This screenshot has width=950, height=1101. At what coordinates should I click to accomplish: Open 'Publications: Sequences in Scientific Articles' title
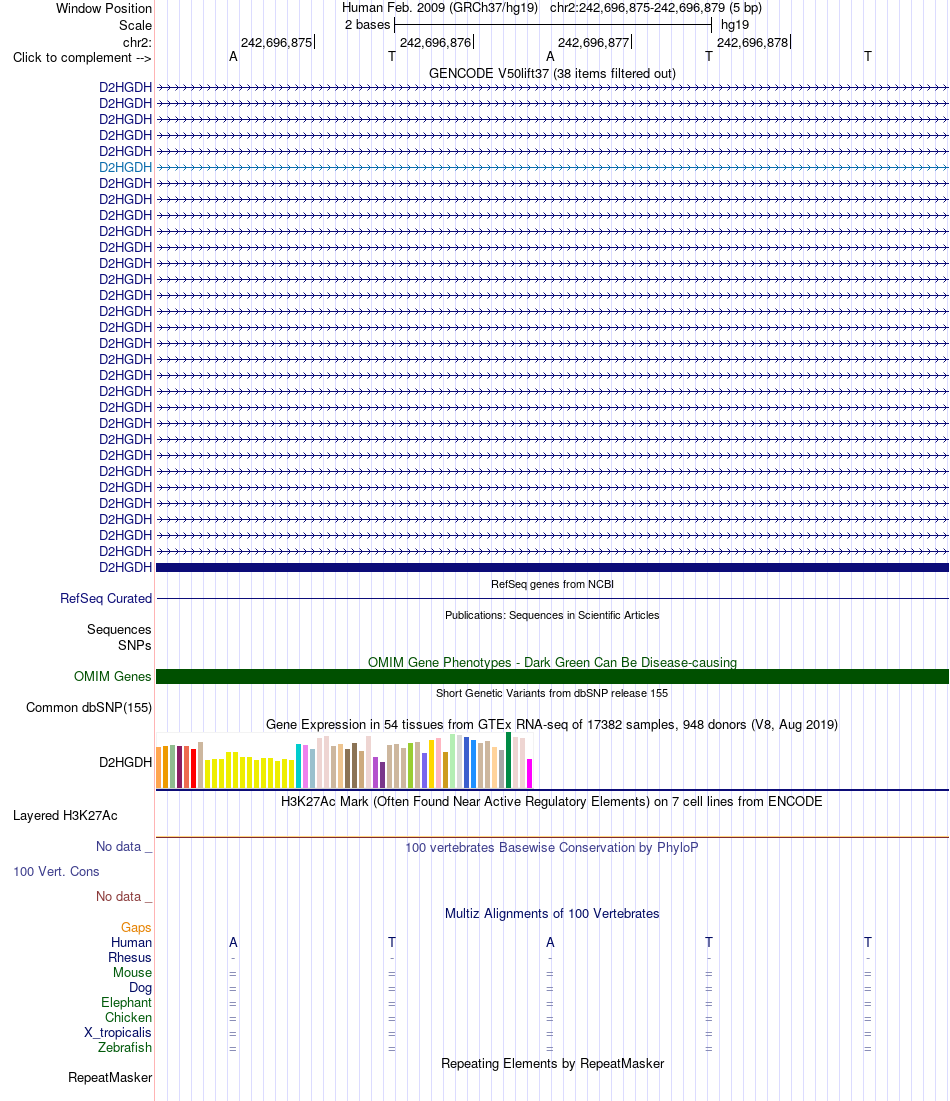pos(552,615)
